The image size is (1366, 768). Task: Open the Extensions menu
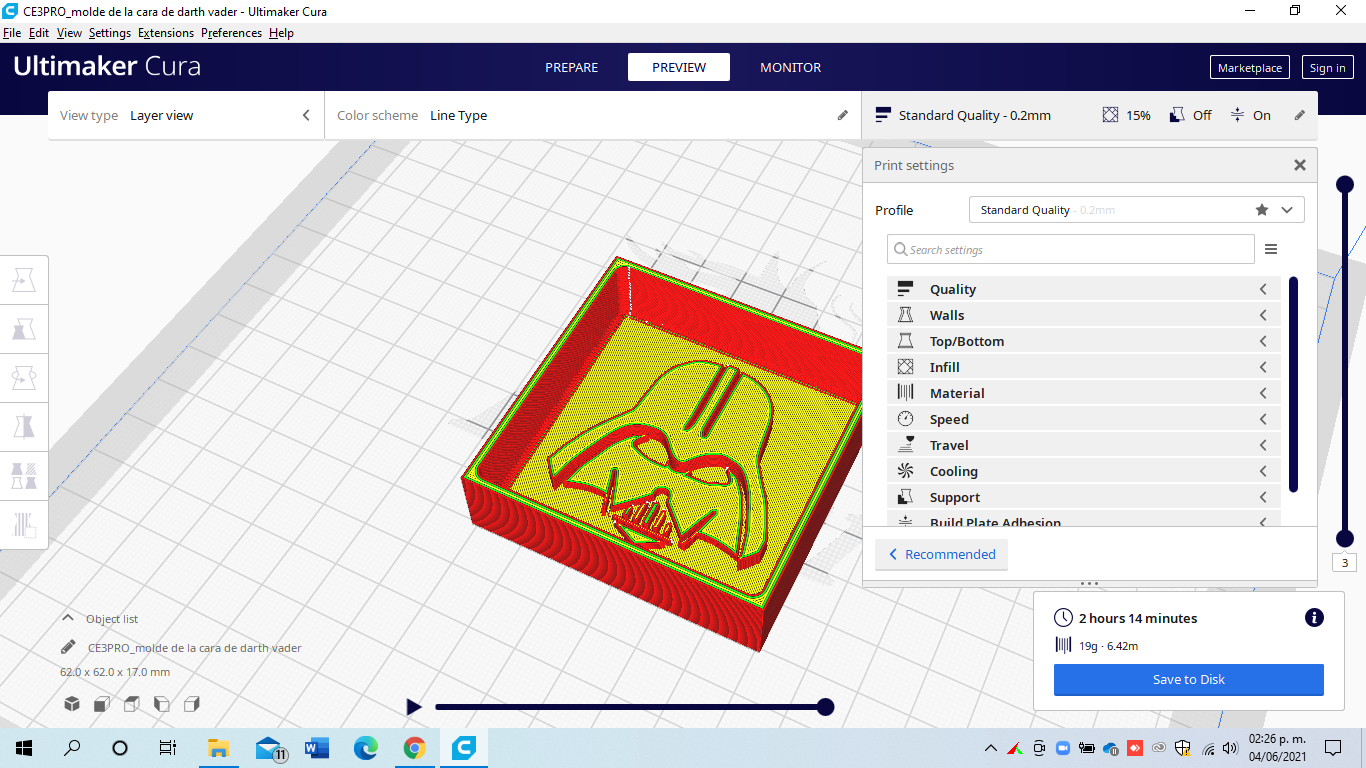[x=166, y=33]
